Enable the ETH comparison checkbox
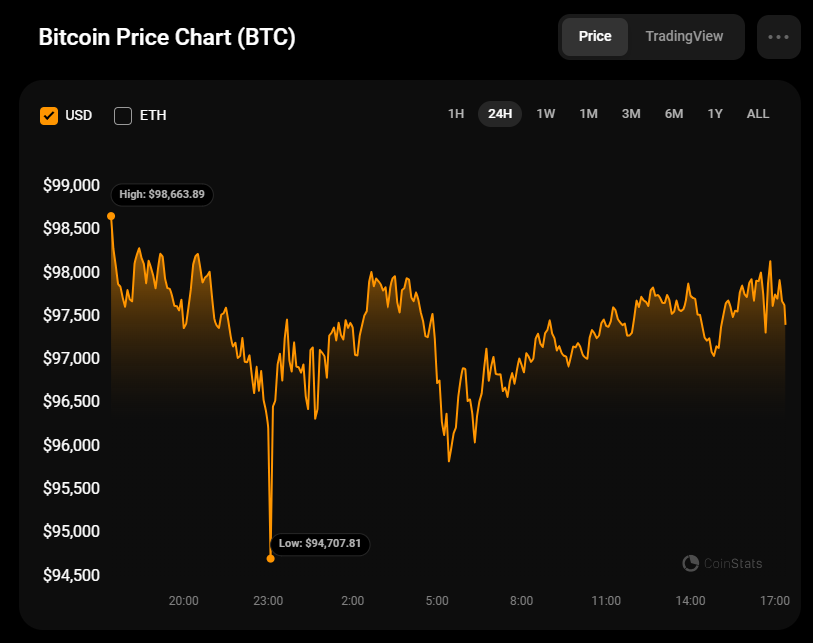813x643 pixels. [x=123, y=115]
